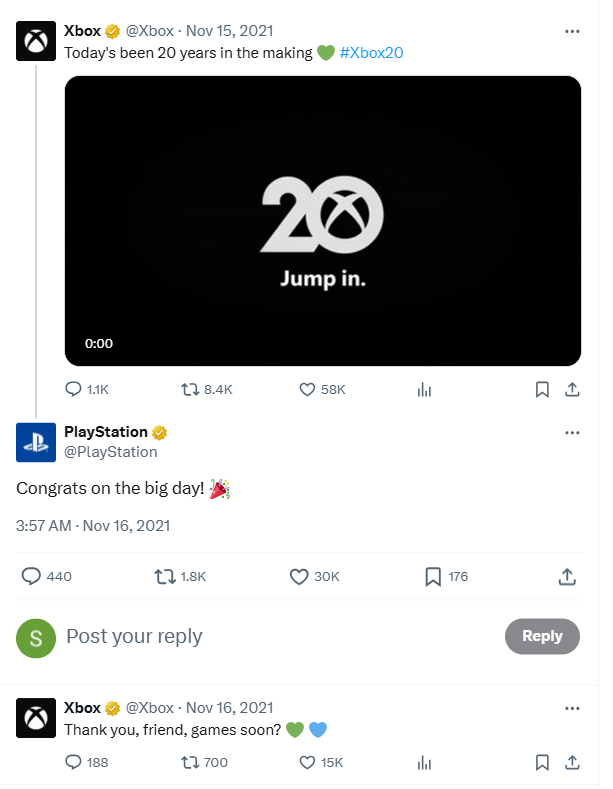Bookmark the Xbox 20 years tweet
This screenshot has width=613, height=789.
click(x=542, y=389)
